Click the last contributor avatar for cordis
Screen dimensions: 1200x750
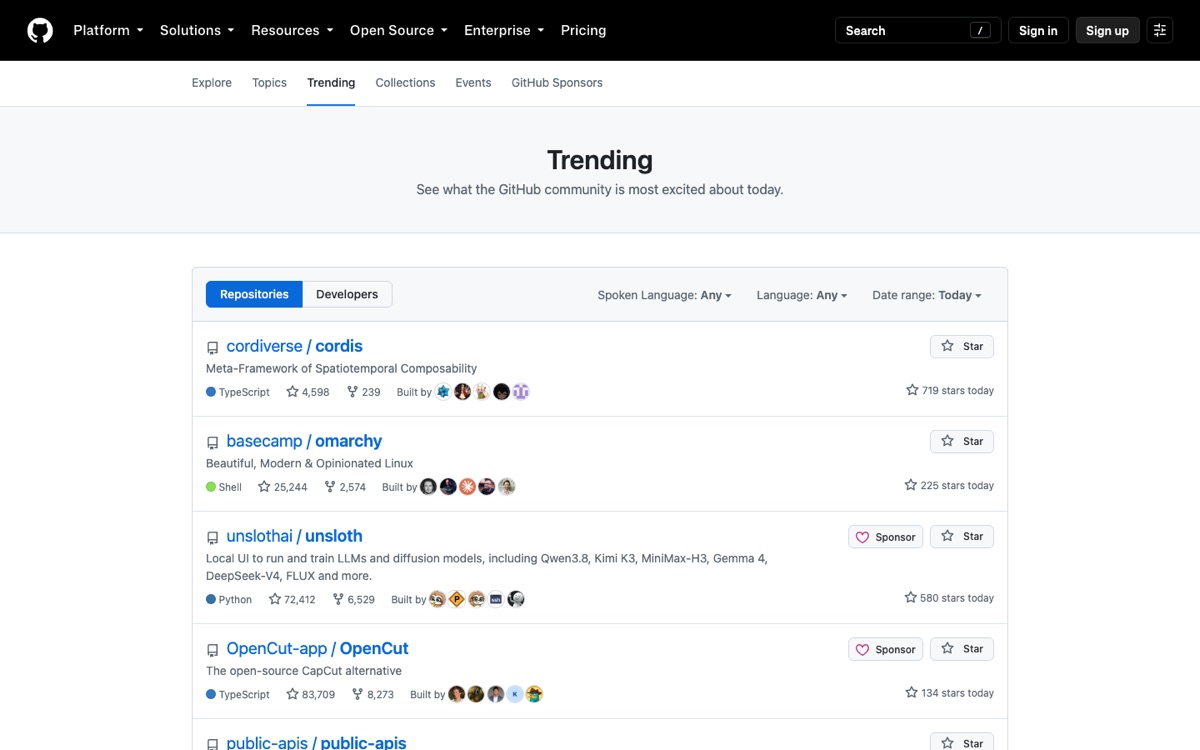click(x=520, y=392)
